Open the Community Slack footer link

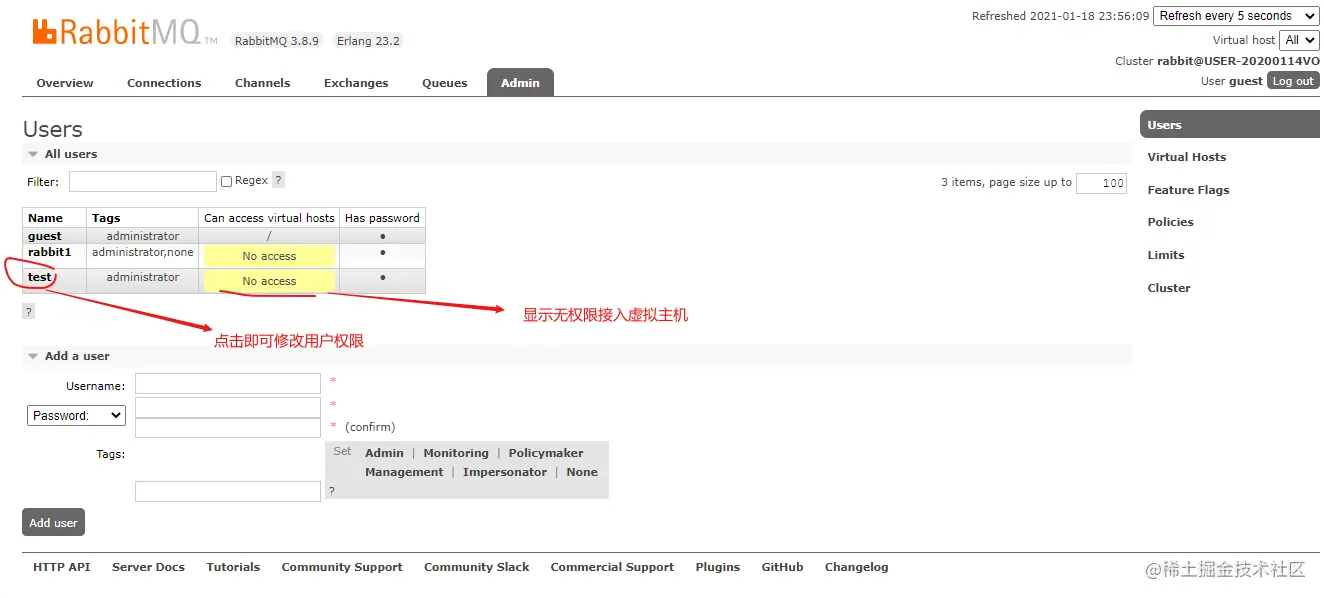click(477, 567)
